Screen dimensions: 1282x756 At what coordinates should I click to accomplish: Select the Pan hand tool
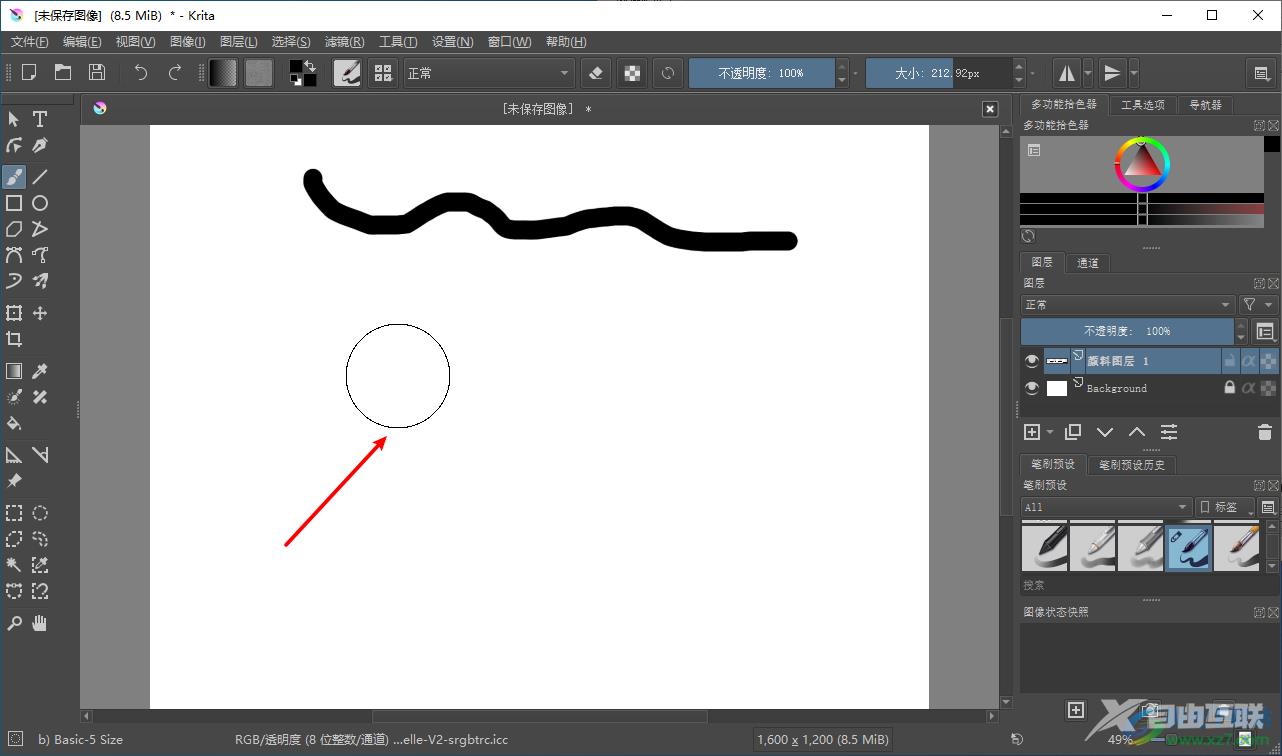(x=40, y=623)
